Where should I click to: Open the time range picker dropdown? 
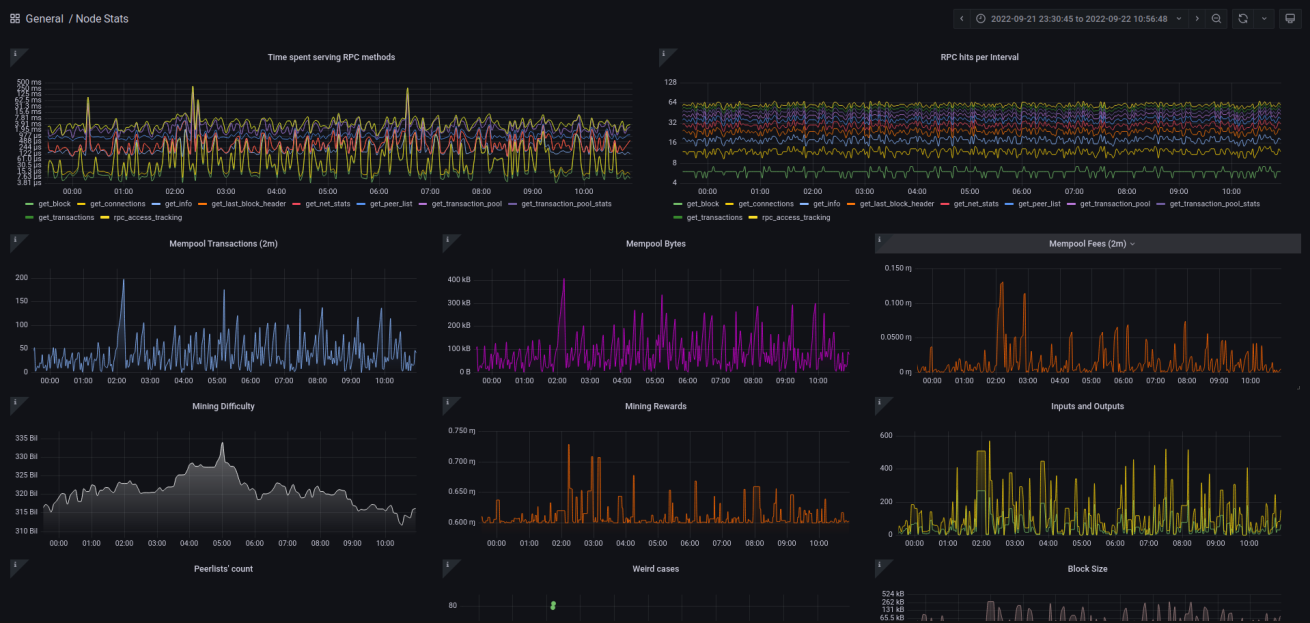click(1079, 19)
